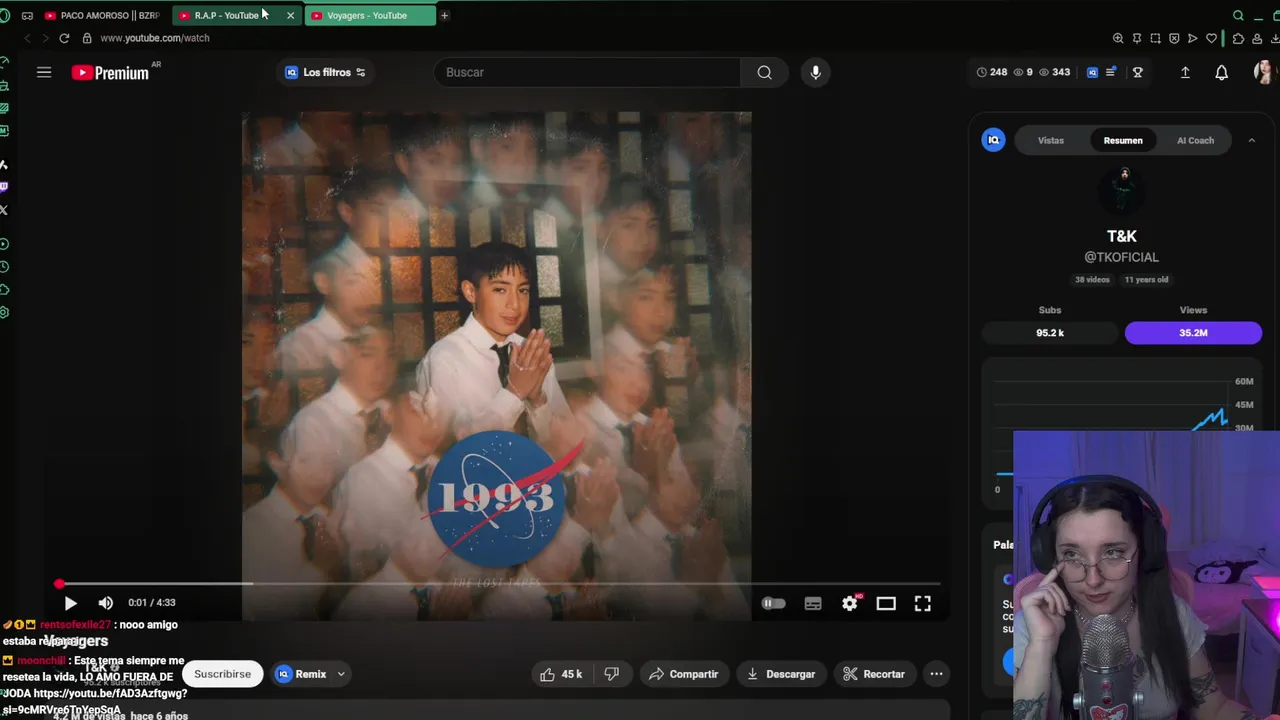Play the video

[70, 603]
